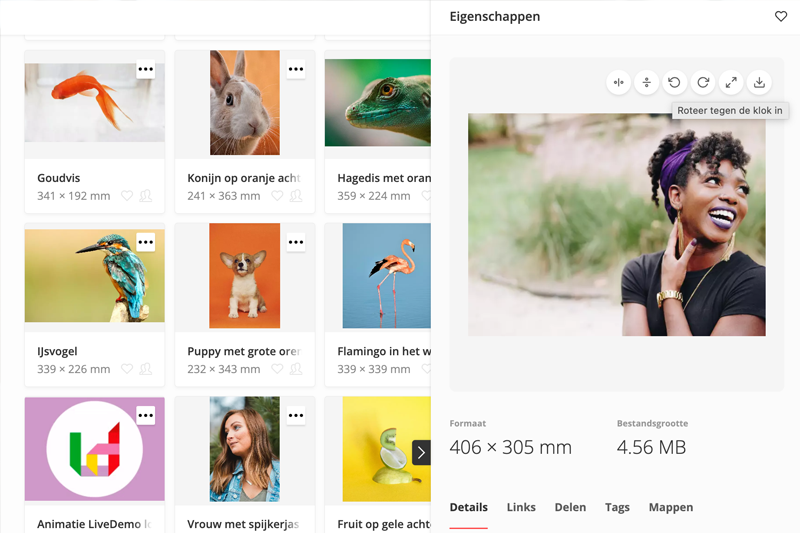Screen dimensions: 800x533
Task: Open the Animatie LiveDemo options menu
Action: (145, 415)
